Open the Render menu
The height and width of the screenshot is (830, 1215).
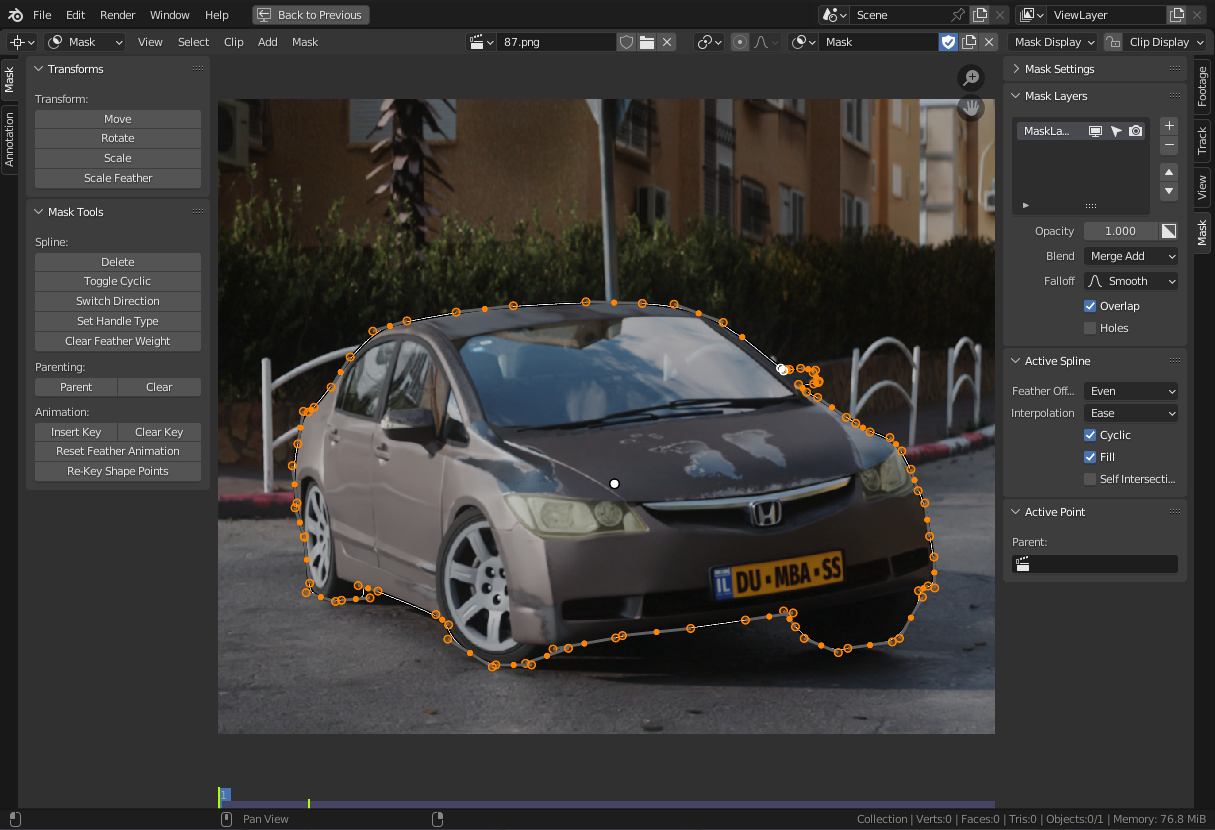(x=118, y=15)
